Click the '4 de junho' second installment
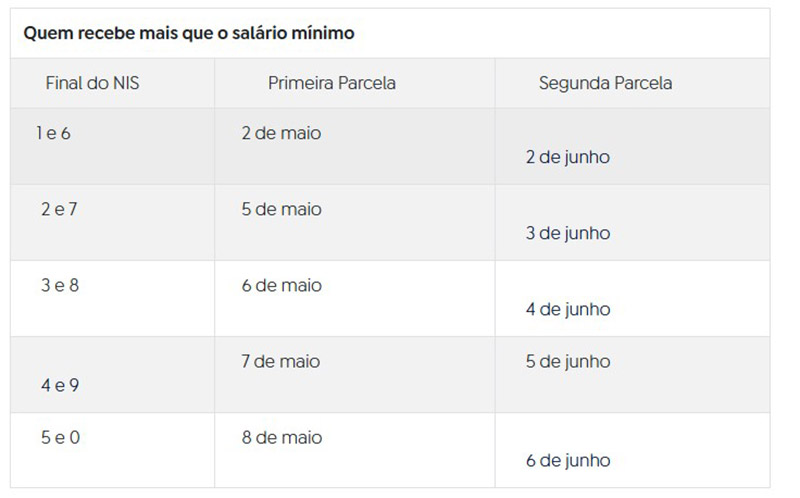This screenshot has width=800, height=498. pos(567,310)
